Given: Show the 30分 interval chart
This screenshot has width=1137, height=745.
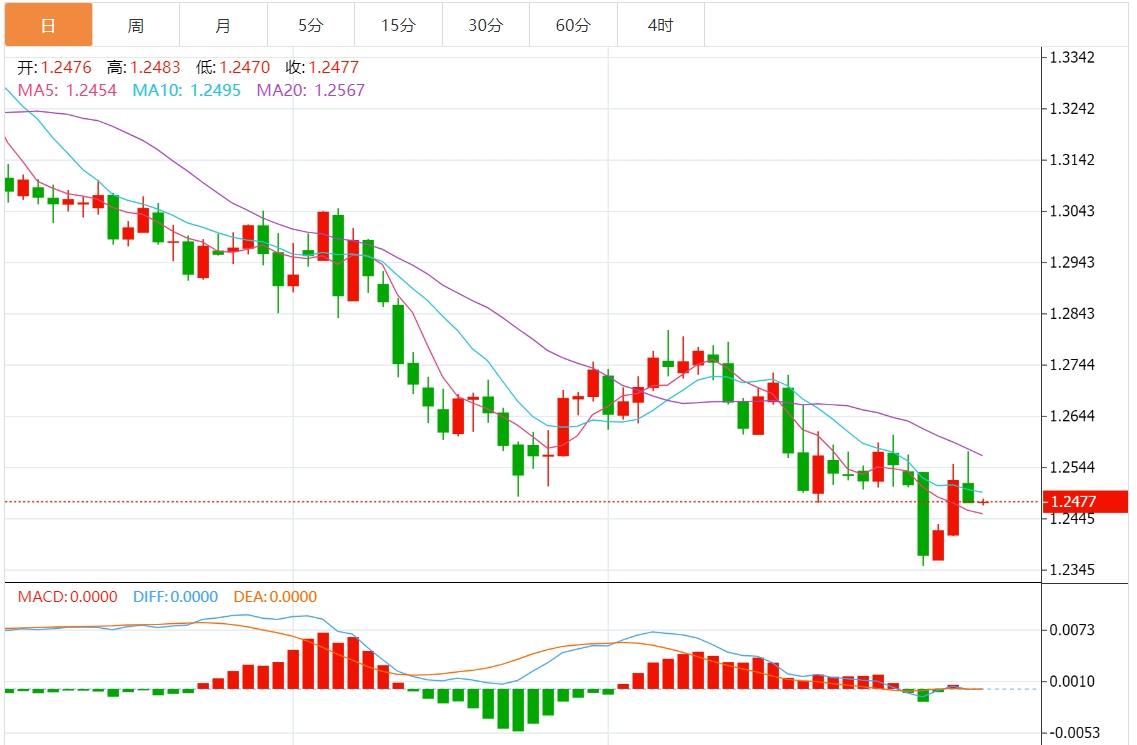Looking at the screenshot, I should point(485,25).
